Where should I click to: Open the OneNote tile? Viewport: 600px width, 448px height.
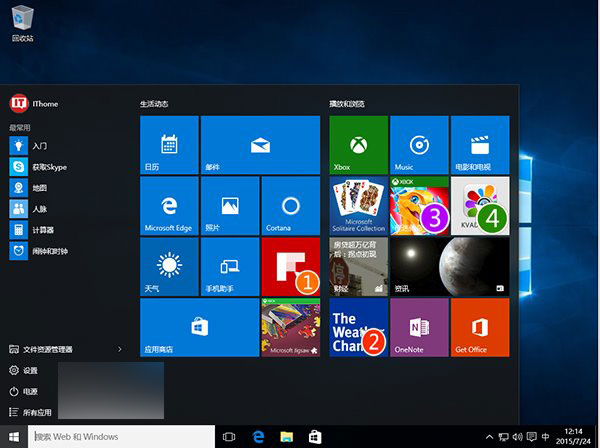(x=419, y=327)
